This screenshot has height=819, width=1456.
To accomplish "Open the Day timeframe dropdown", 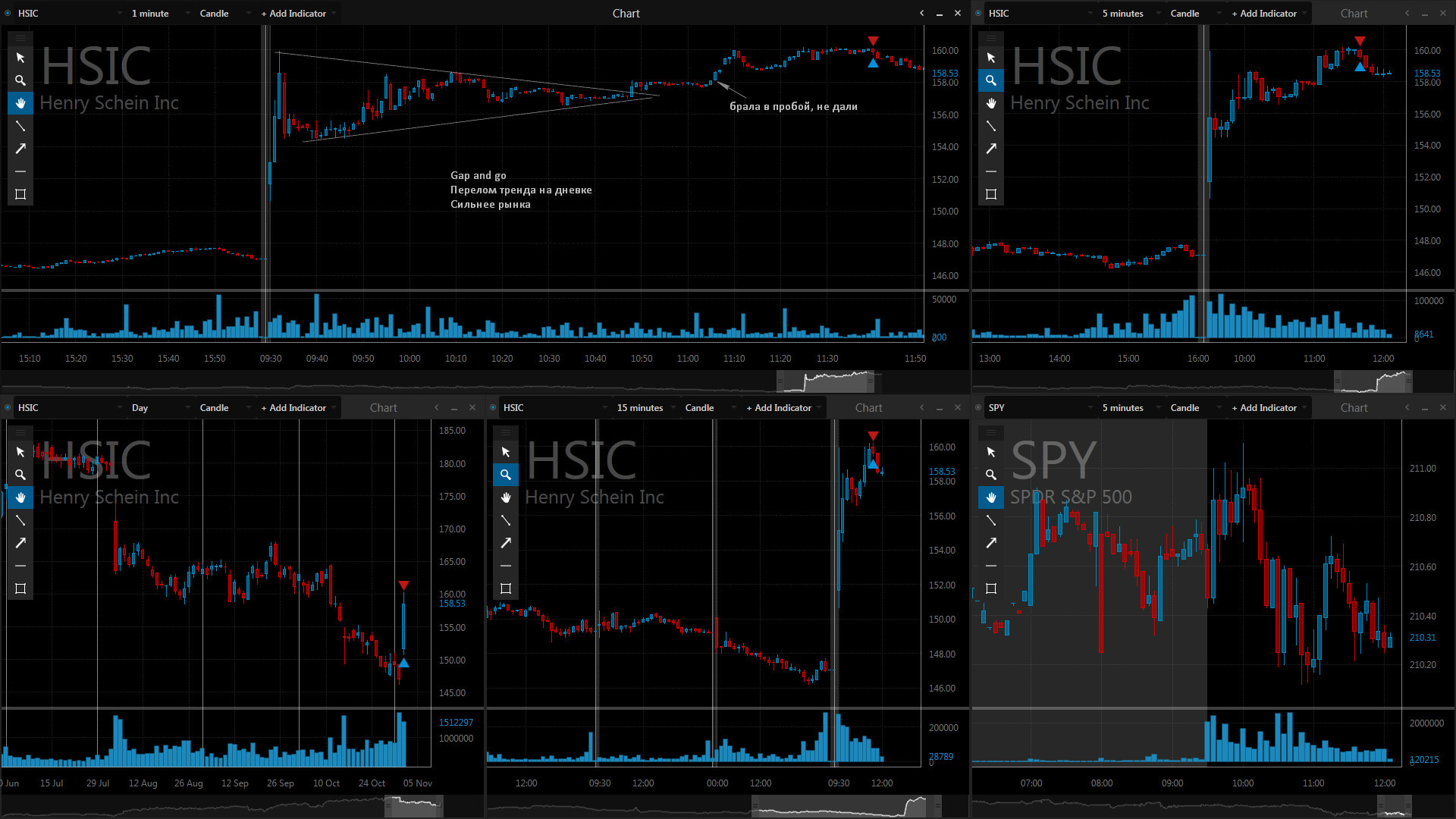I will click(x=160, y=408).
